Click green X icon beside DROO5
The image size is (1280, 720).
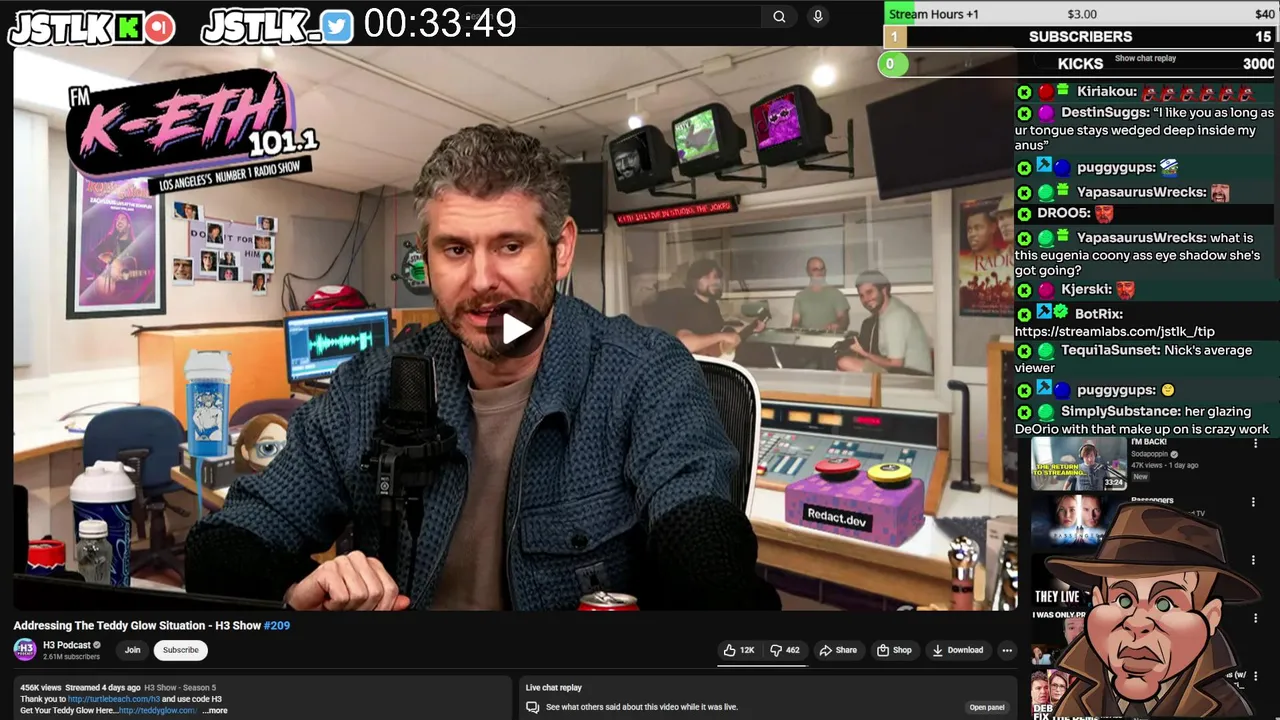(x=1024, y=214)
